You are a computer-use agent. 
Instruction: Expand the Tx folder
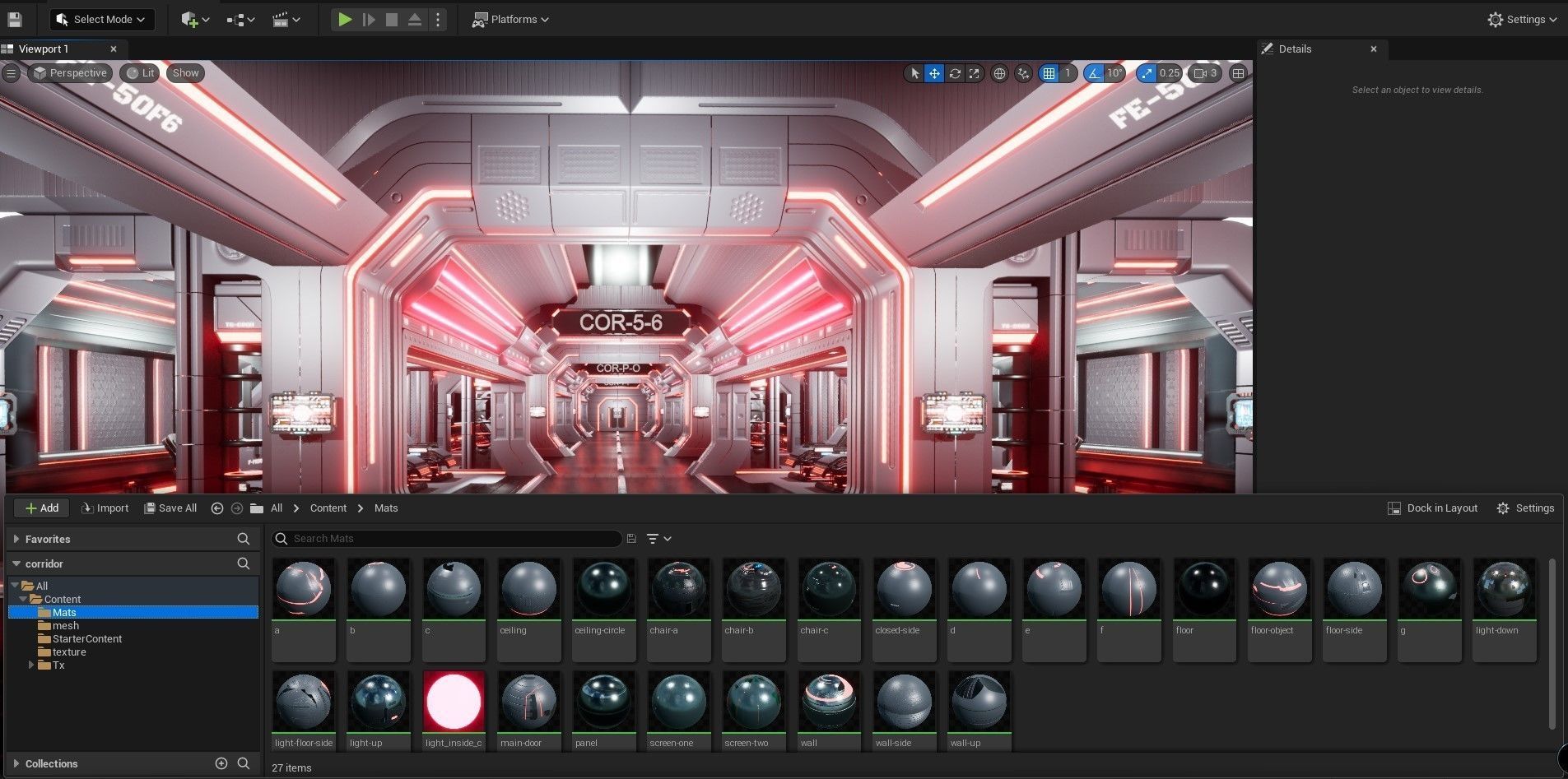point(31,665)
